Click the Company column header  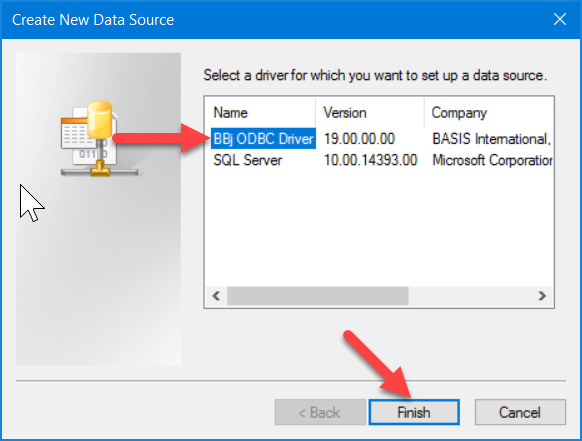coord(489,112)
